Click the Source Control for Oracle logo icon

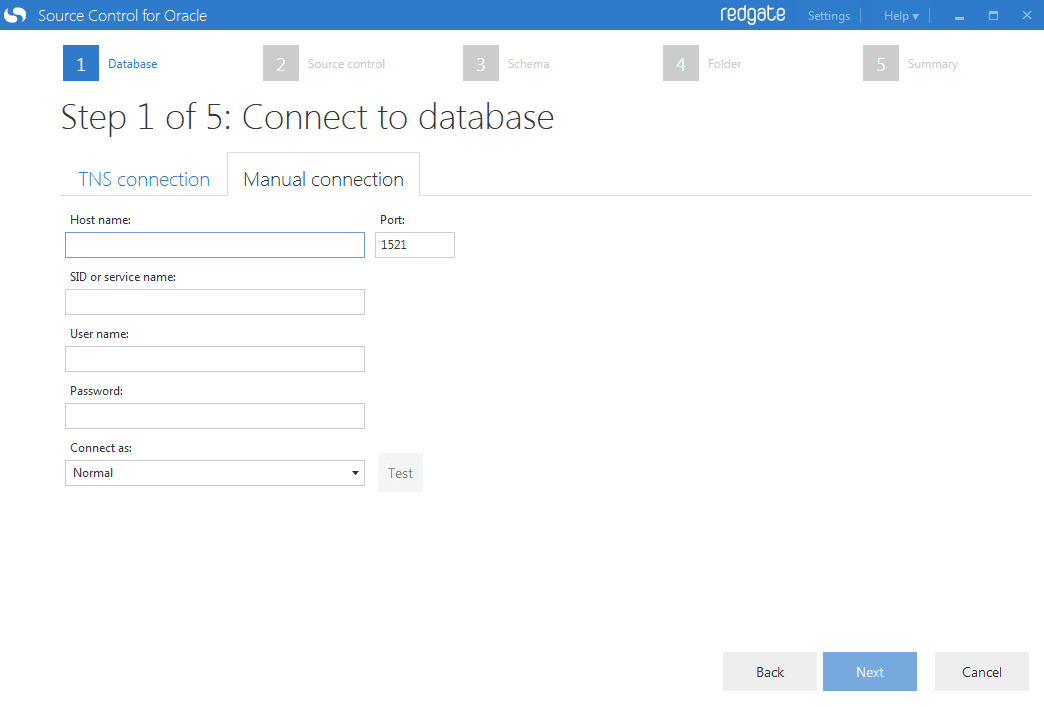click(15, 15)
